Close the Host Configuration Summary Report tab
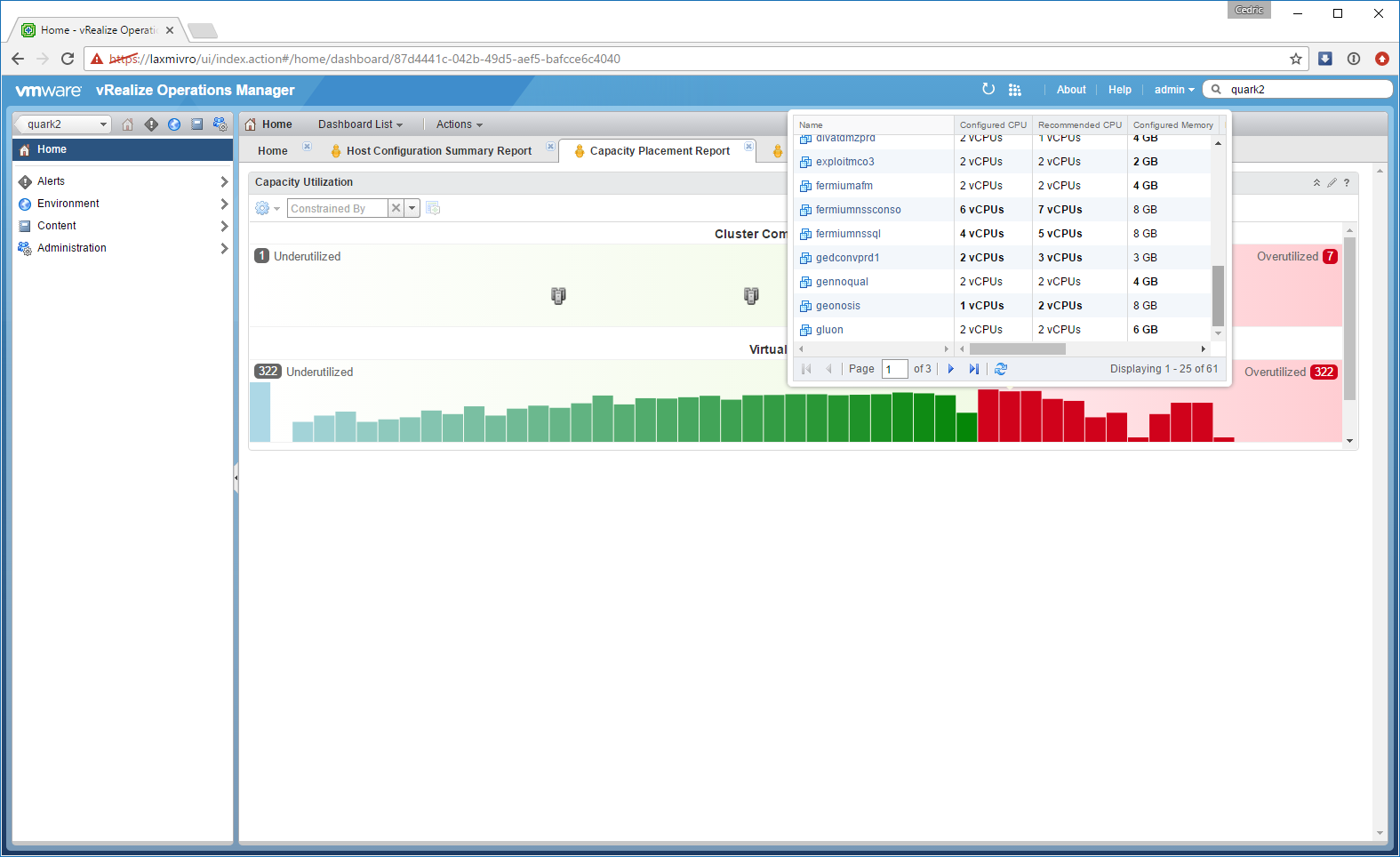The image size is (1400, 857). [x=550, y=146]
